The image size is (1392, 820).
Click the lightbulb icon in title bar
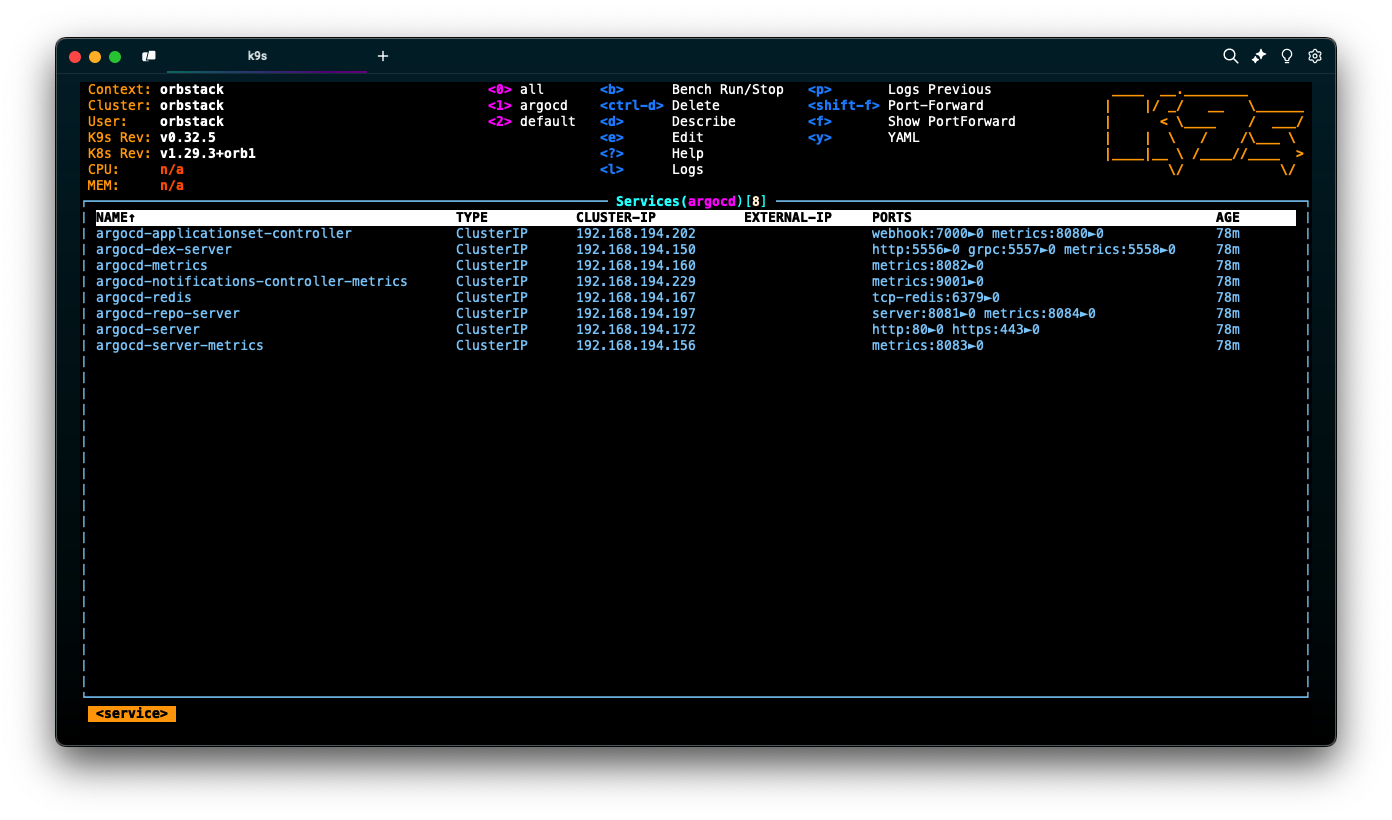point(1287,56)
